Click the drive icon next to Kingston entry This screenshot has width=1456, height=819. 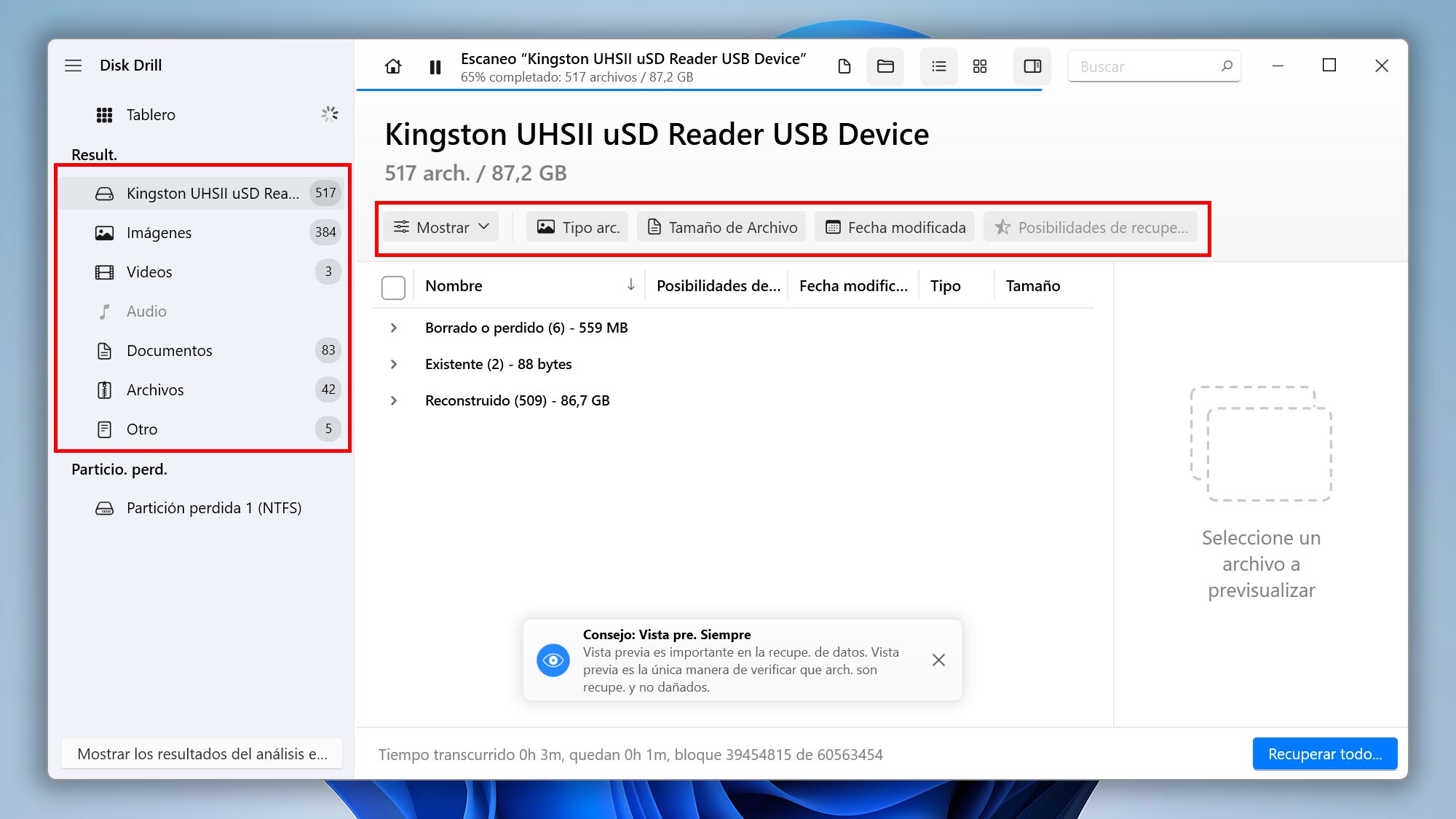[x=105, y=194]
